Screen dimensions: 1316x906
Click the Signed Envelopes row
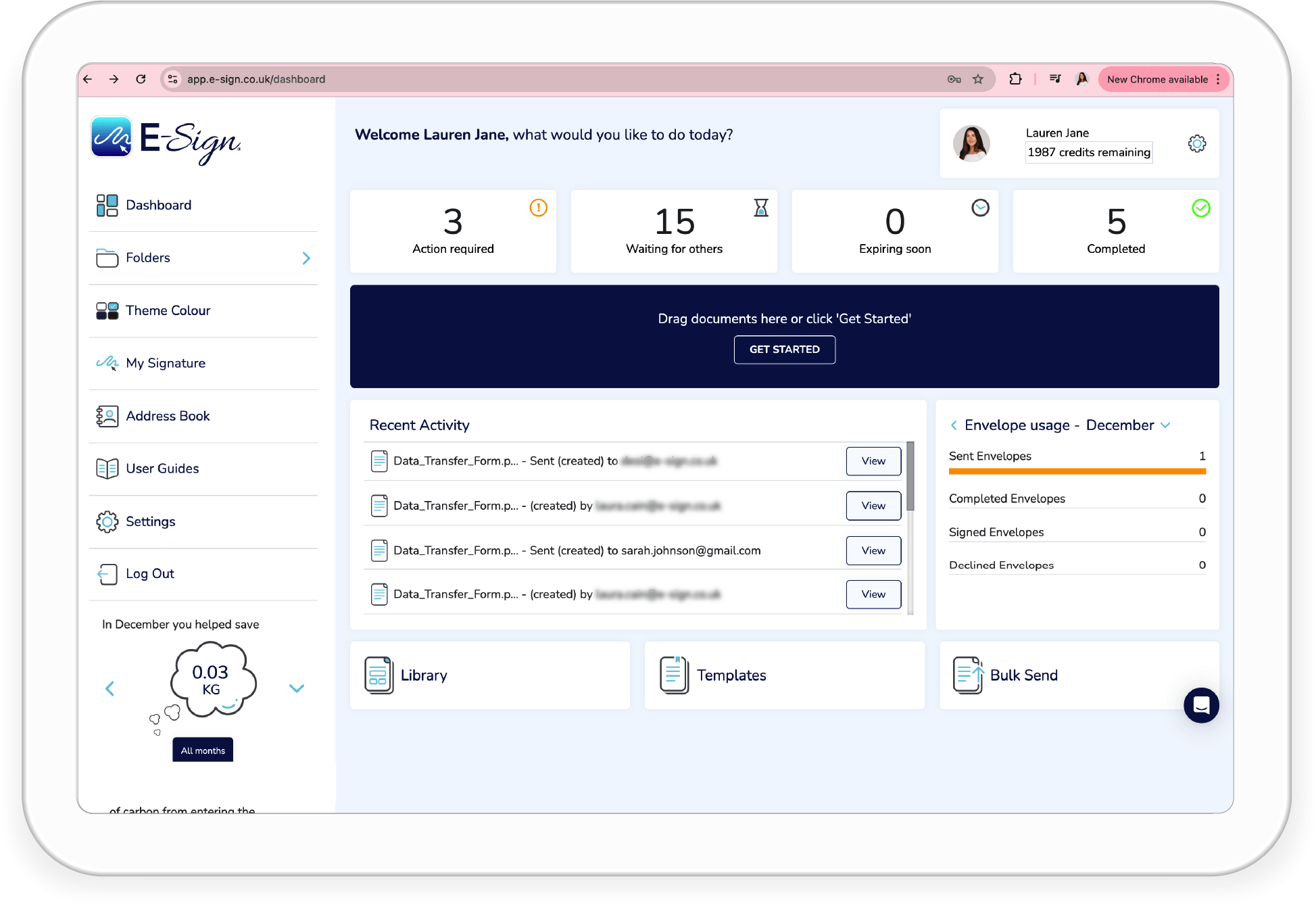click(1077, 533)
